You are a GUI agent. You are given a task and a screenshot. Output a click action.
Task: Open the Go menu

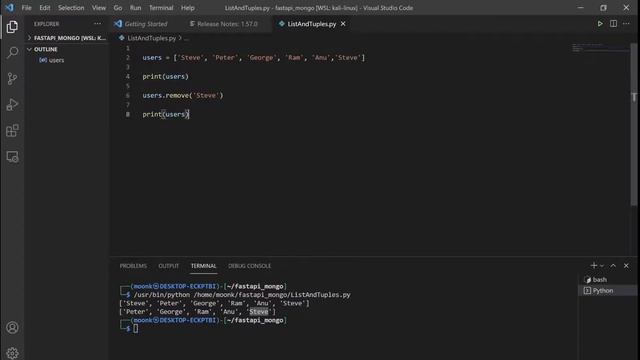tap(118, 8)
